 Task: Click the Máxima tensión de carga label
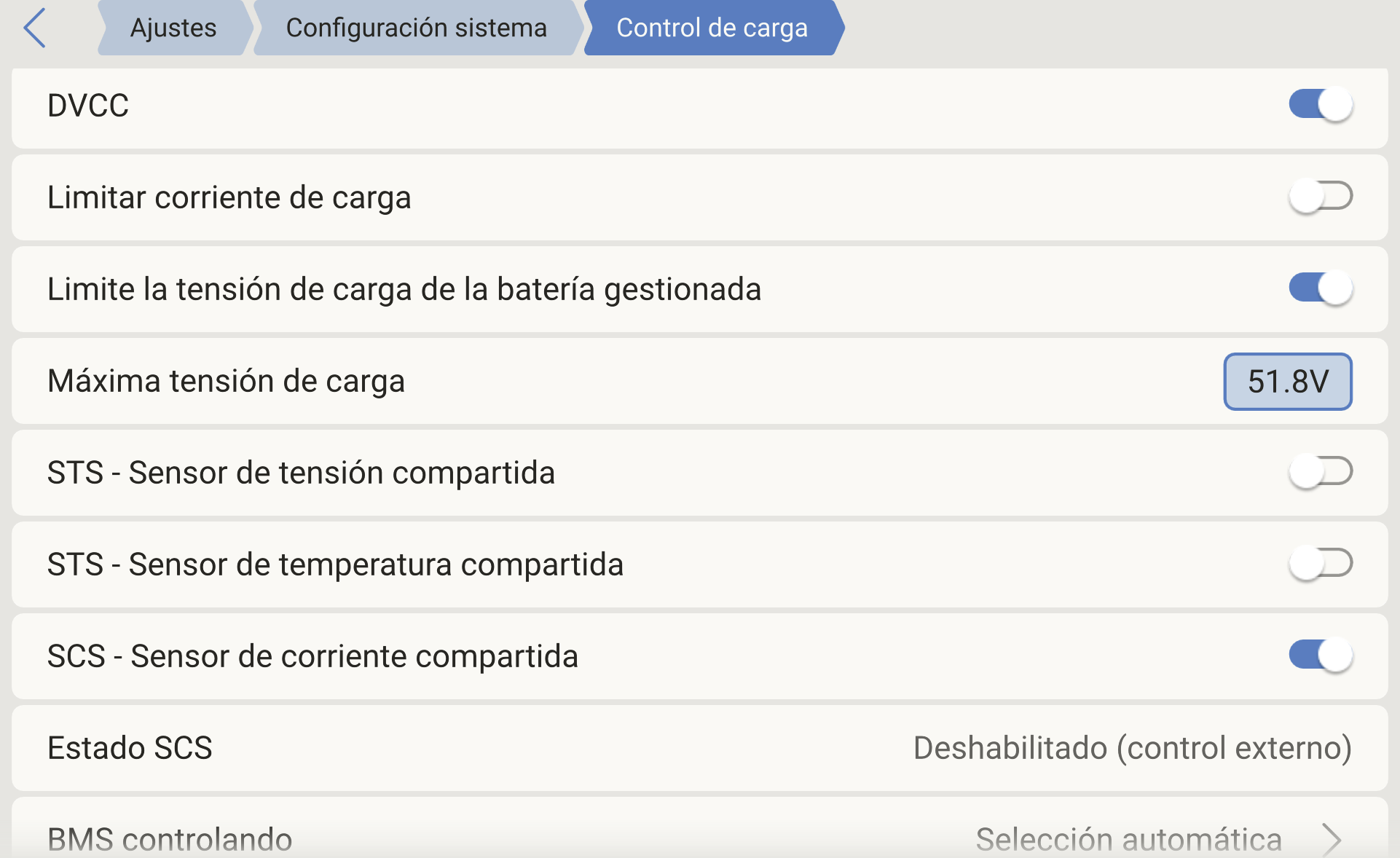226,381
